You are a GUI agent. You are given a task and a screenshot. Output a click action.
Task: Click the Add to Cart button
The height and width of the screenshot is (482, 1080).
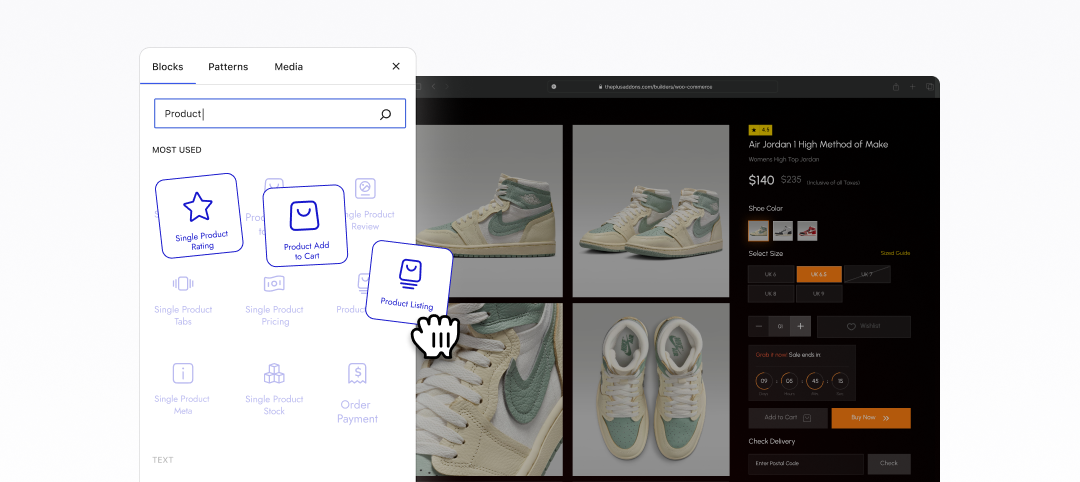788,418
